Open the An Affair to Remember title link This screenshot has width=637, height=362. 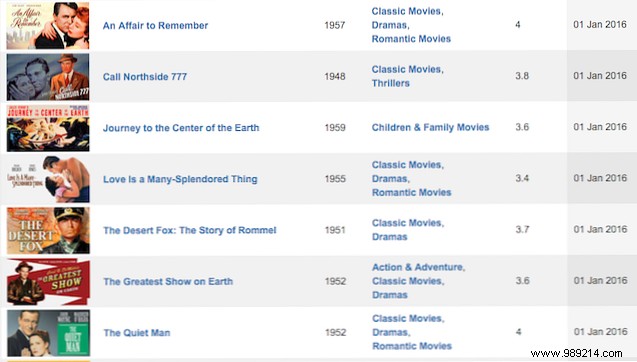click(155, 26)
